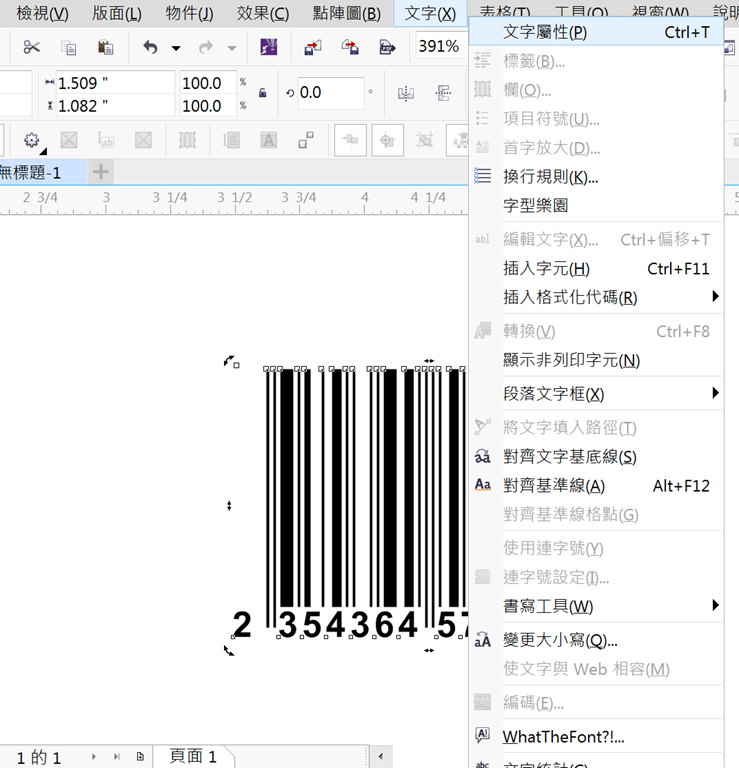The height and width of the screenshot is (768, 739).
Task: Click the plus button to add new document
Action: click(x=101, y=172)
